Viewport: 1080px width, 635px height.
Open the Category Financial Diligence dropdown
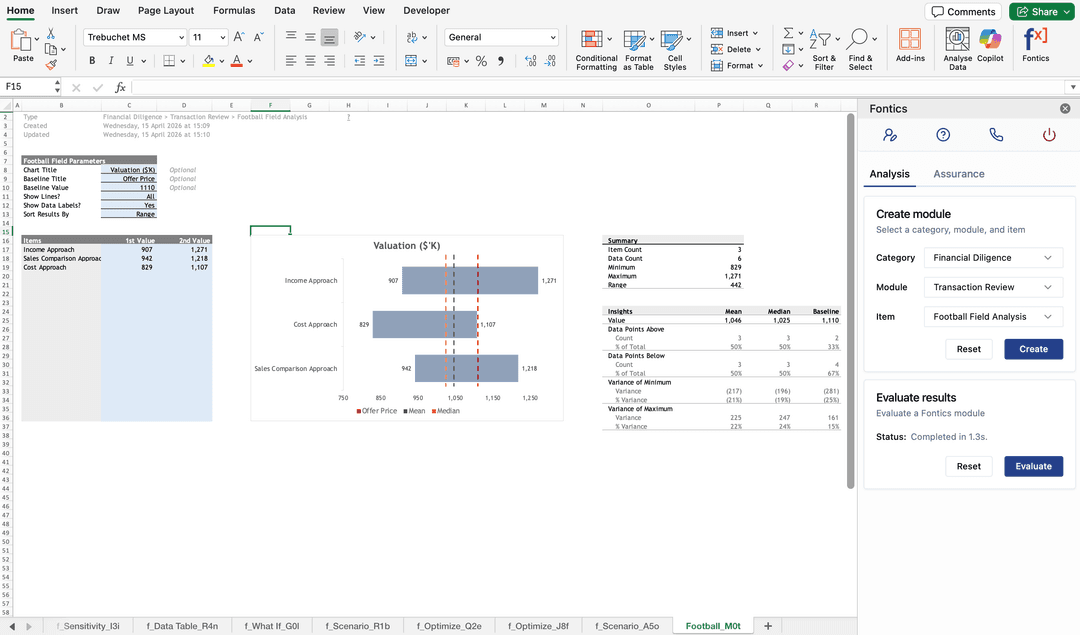[x=993, y=258]
